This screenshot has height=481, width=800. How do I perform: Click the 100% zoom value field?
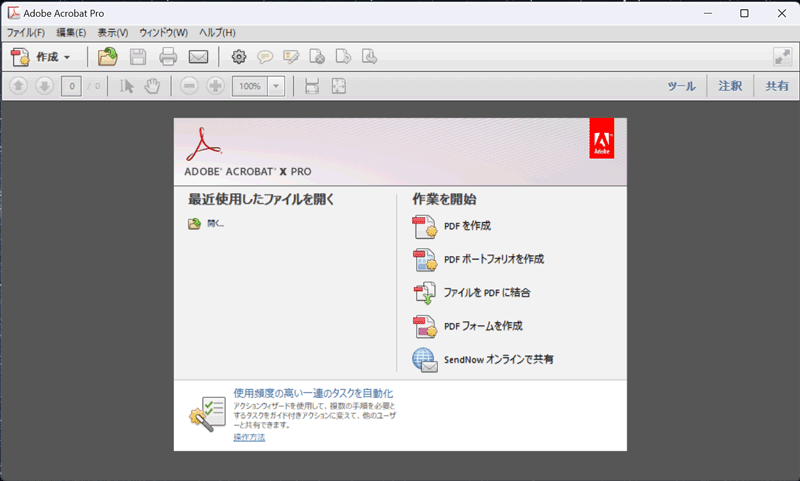(x=250, y=86)
